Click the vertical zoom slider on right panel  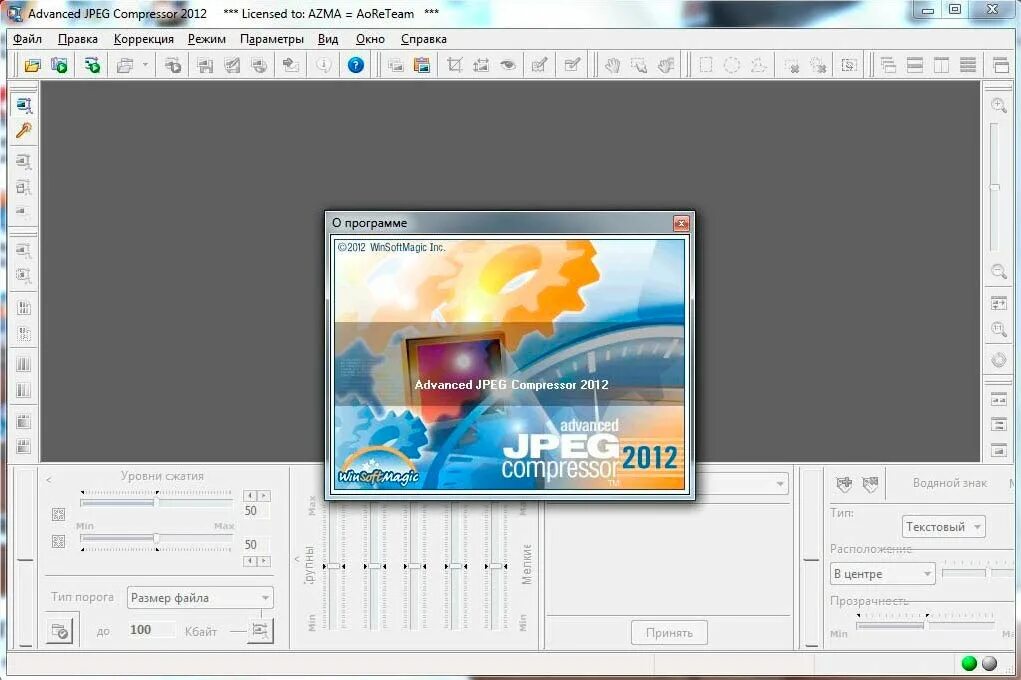[994, 188]
